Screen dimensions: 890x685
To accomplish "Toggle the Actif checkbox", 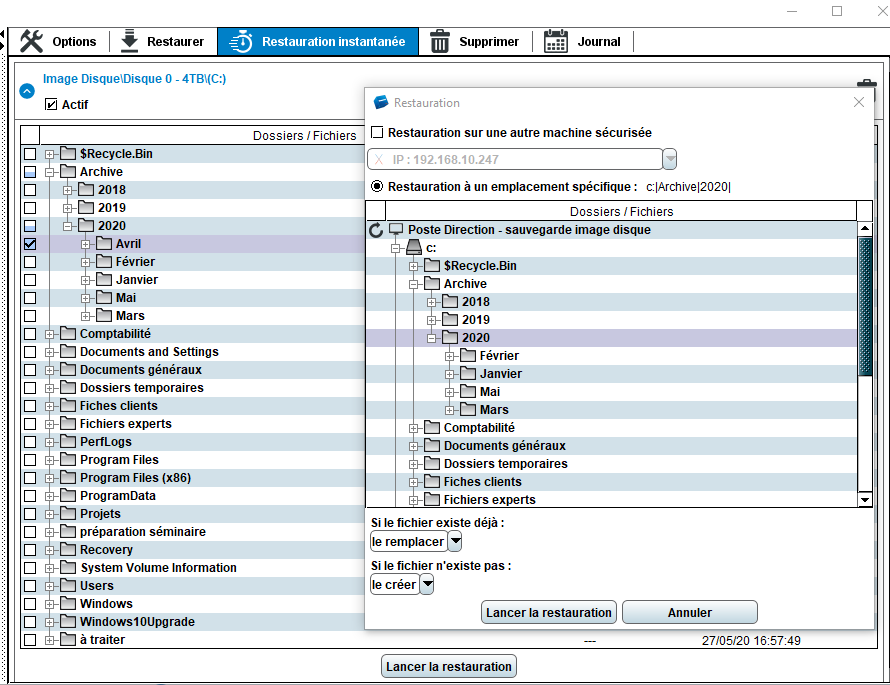I will 51,104.
